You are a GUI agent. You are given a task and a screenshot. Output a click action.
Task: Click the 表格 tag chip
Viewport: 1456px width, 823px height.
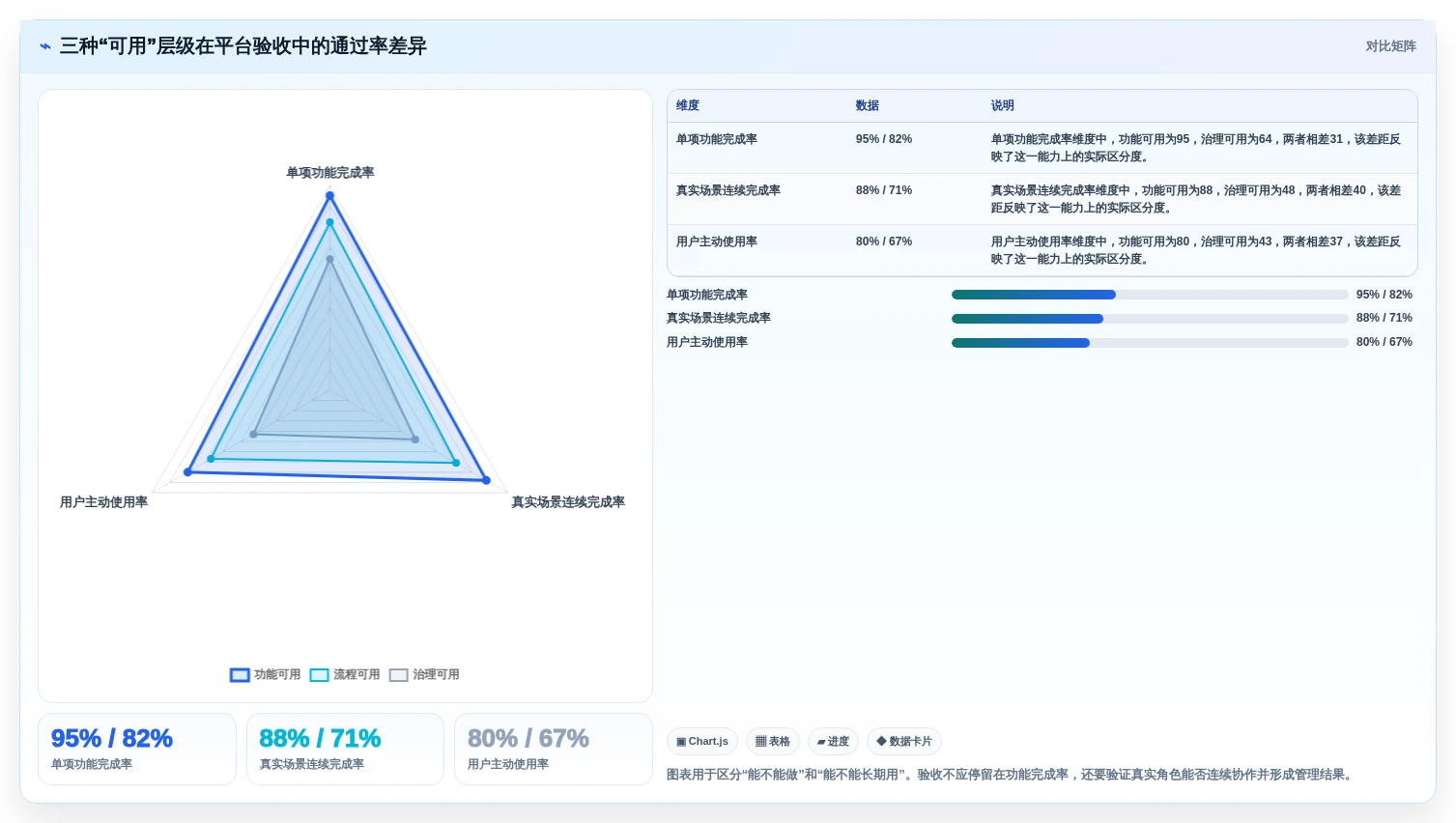click(773, 741)
